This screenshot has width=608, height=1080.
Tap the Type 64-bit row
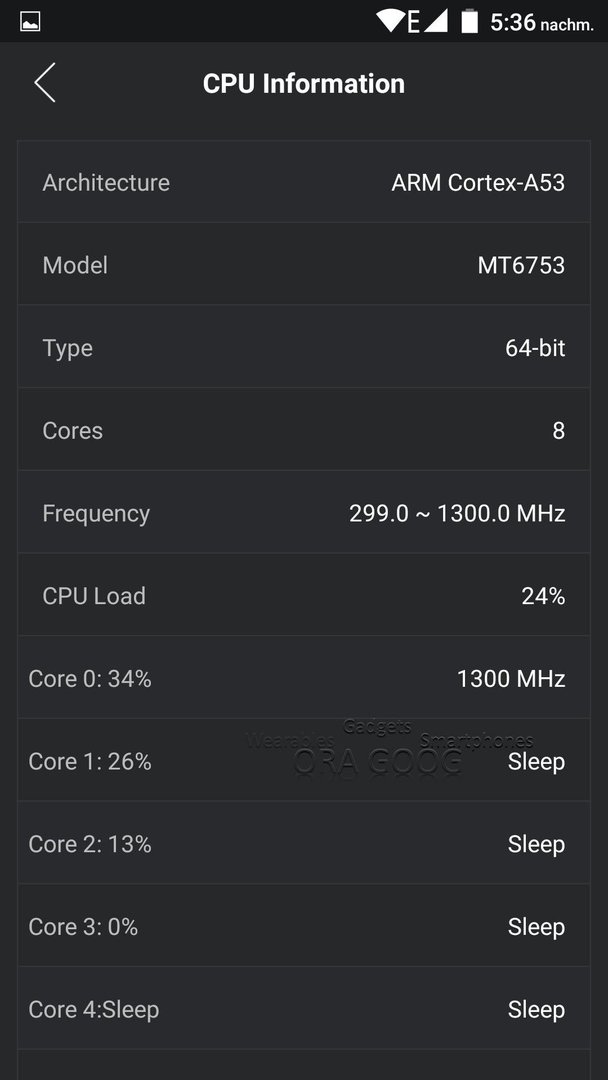point(304,347)
